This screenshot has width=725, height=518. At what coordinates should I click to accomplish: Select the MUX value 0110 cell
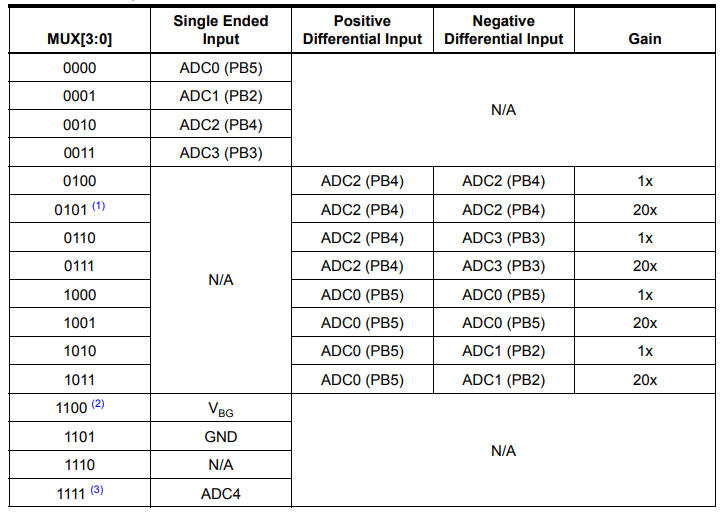(x=79, y=238)
